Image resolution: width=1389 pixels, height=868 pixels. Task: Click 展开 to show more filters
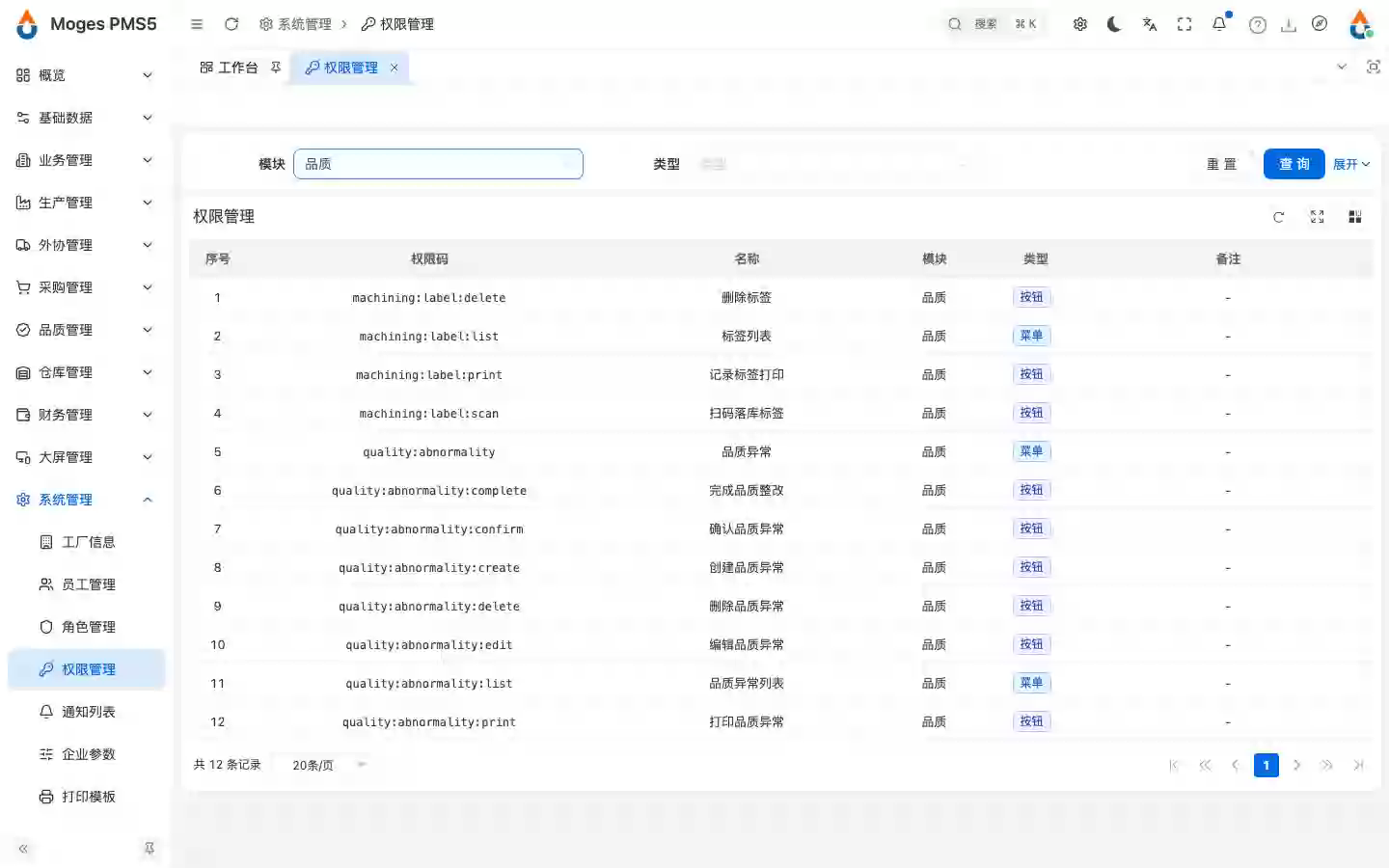click(1351, 164)
